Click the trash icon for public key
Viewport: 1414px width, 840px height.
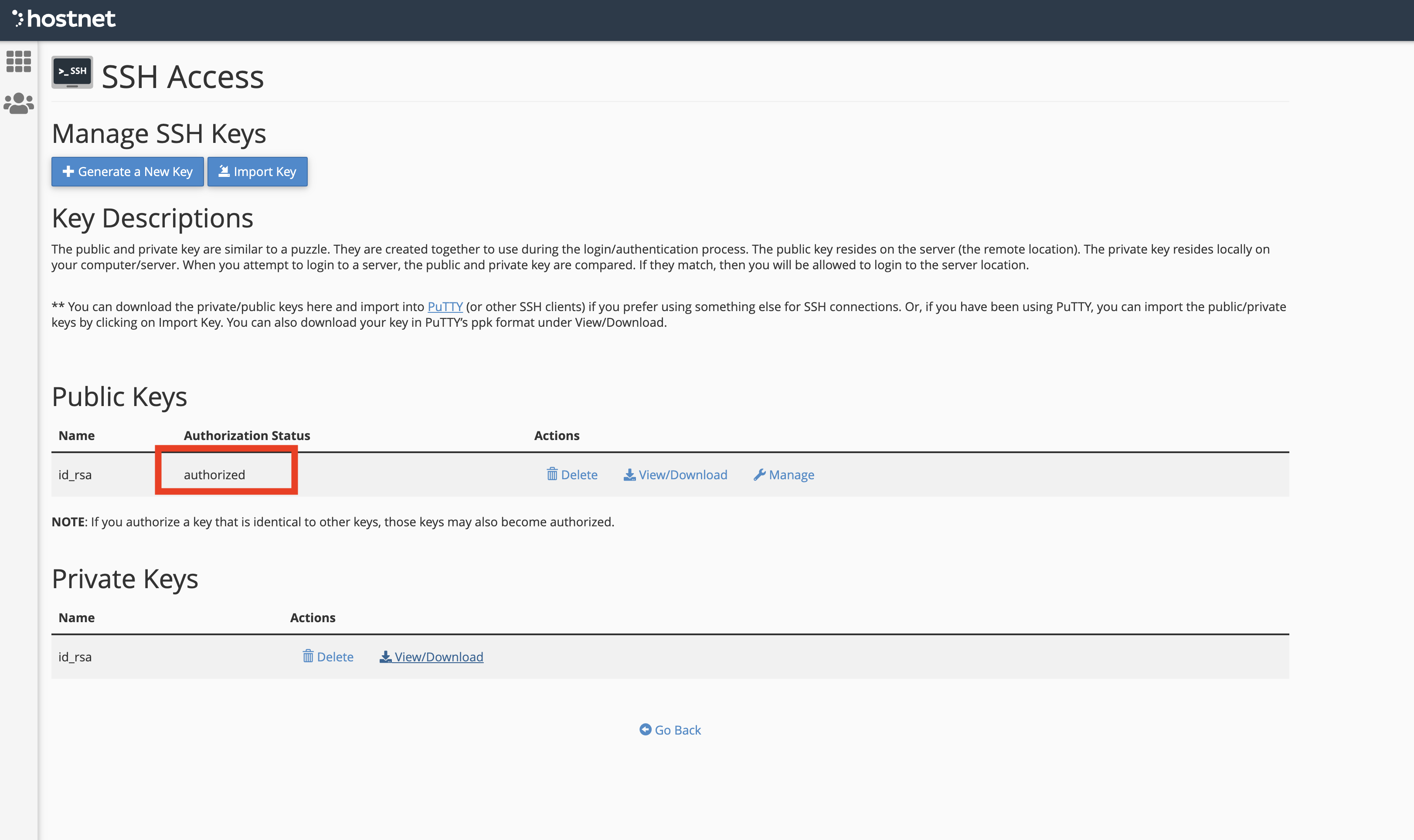click(x=551, y=474)
